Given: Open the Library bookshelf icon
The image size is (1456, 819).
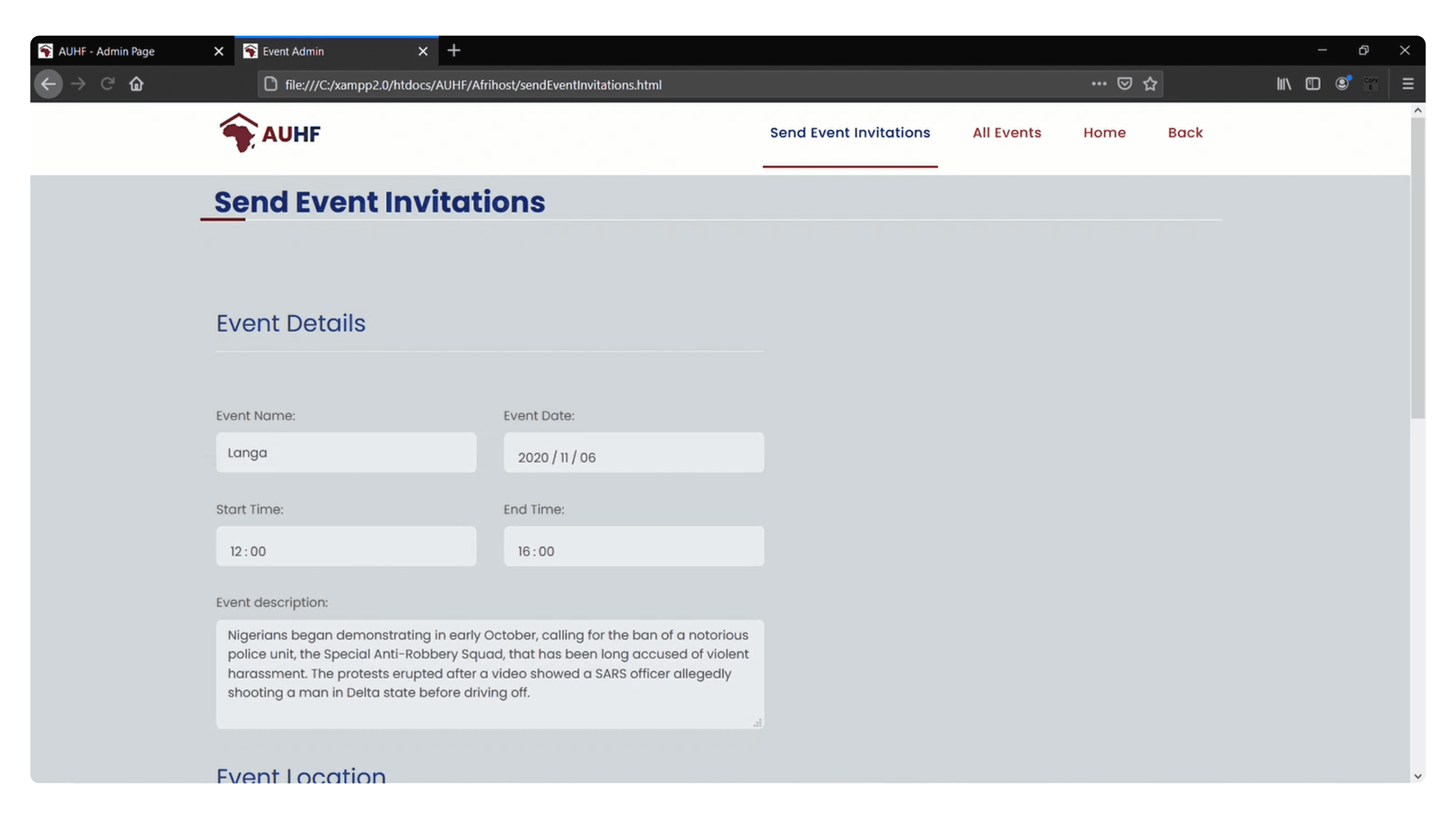Looking at the screenshot, I should click(x=1283, y=84).
